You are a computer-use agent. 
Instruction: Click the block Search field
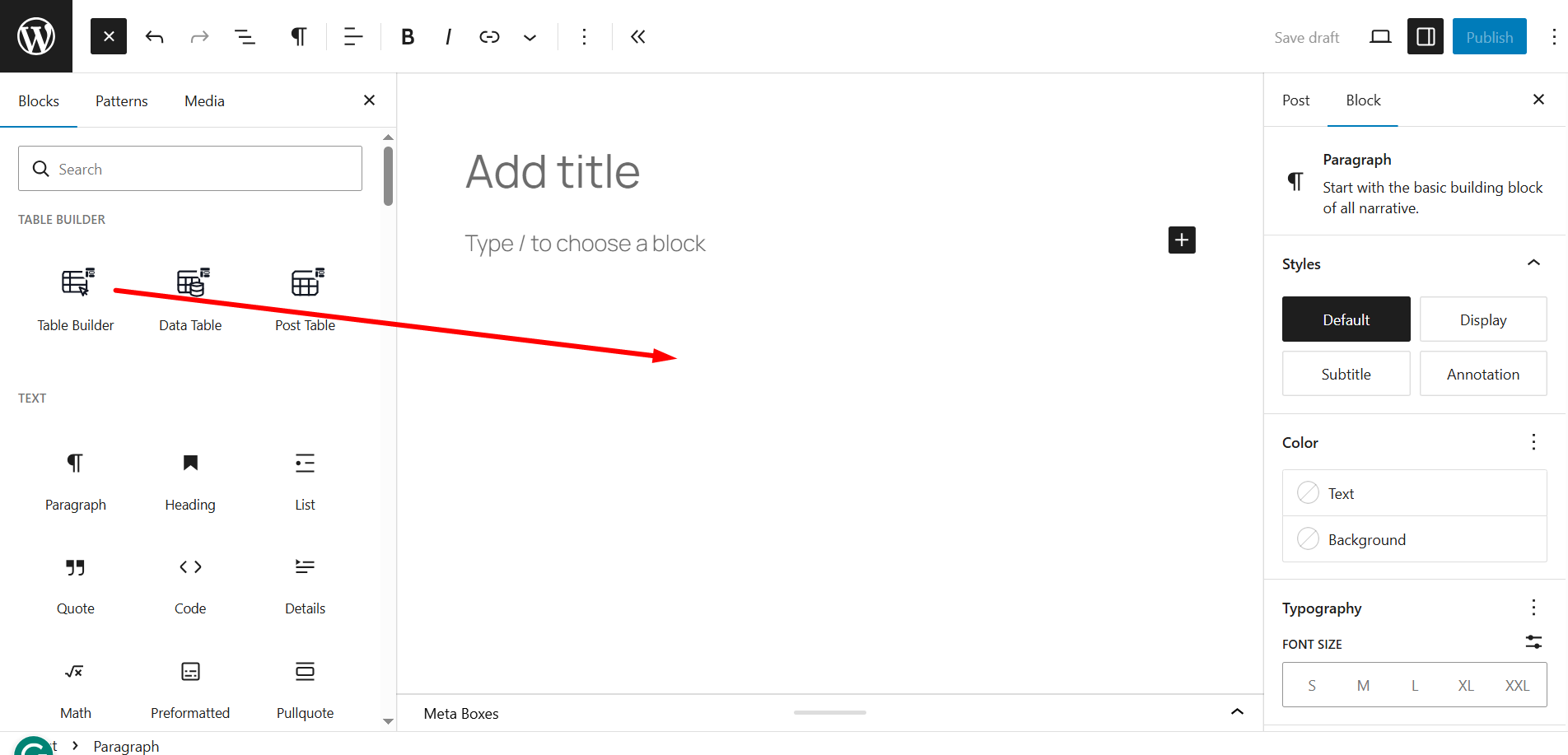click(x=190, y=169)
